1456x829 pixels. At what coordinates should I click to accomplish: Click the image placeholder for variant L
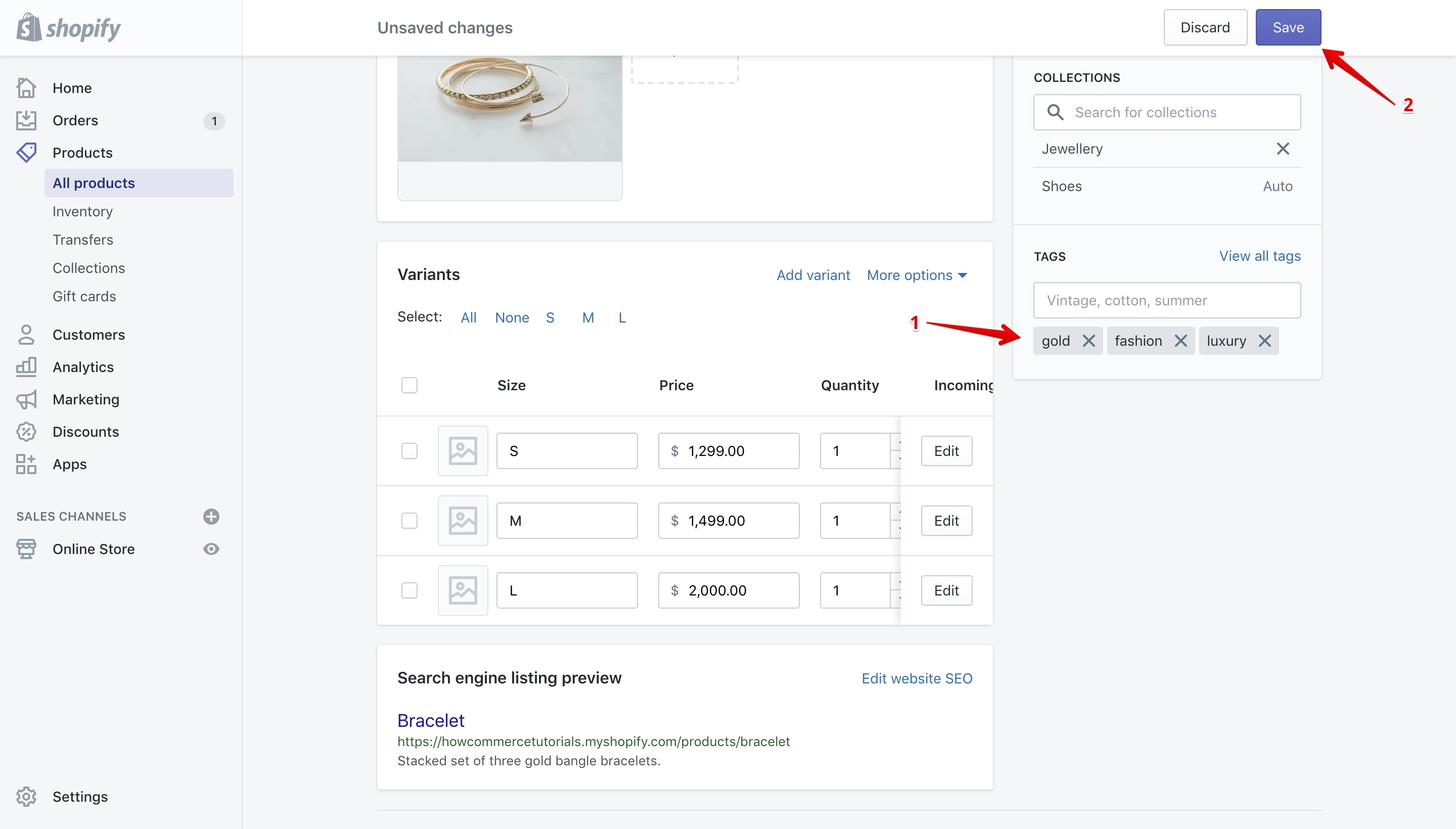pyautogui.click(x=463, y=590)
